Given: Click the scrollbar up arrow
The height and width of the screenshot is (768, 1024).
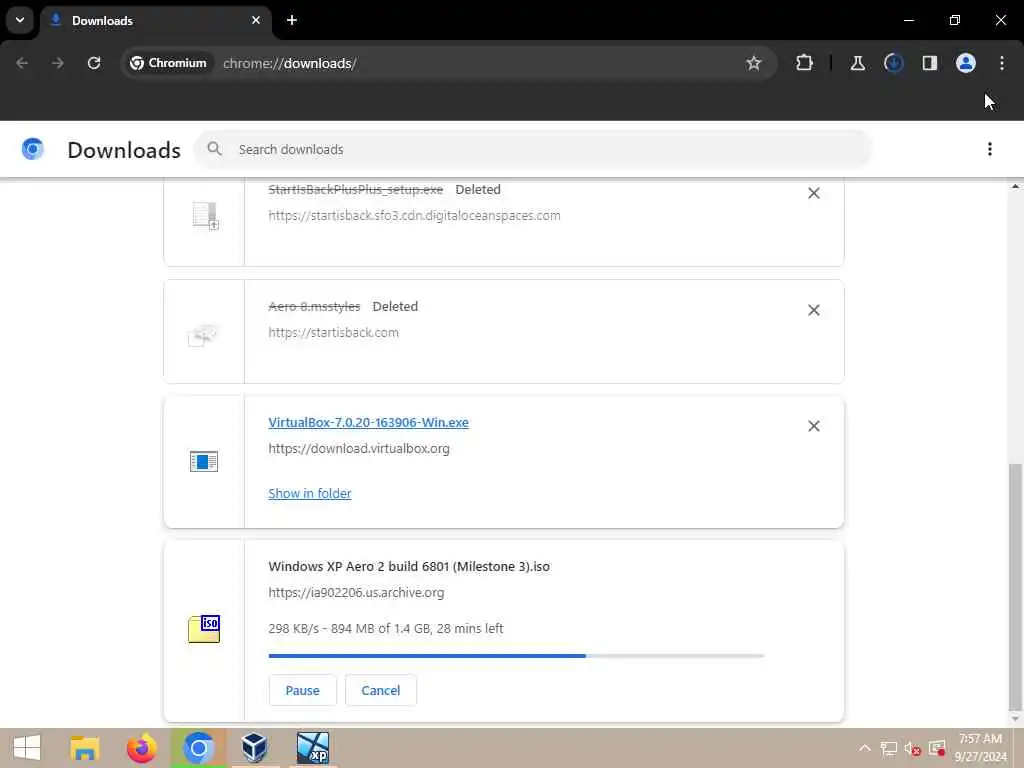Looking at the screenshot, I should 1015,187.
